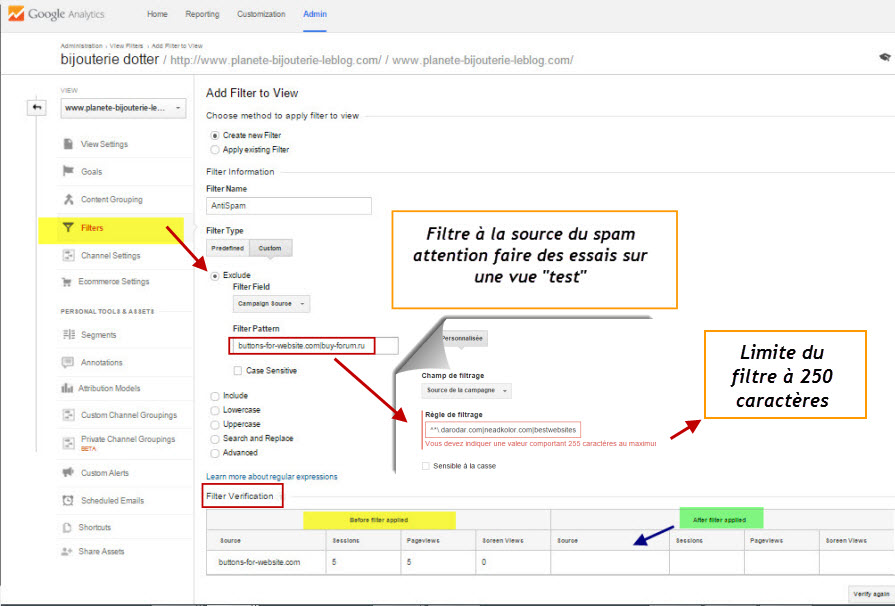Switch to Predefined filter type tab

(x=227, y=248)
